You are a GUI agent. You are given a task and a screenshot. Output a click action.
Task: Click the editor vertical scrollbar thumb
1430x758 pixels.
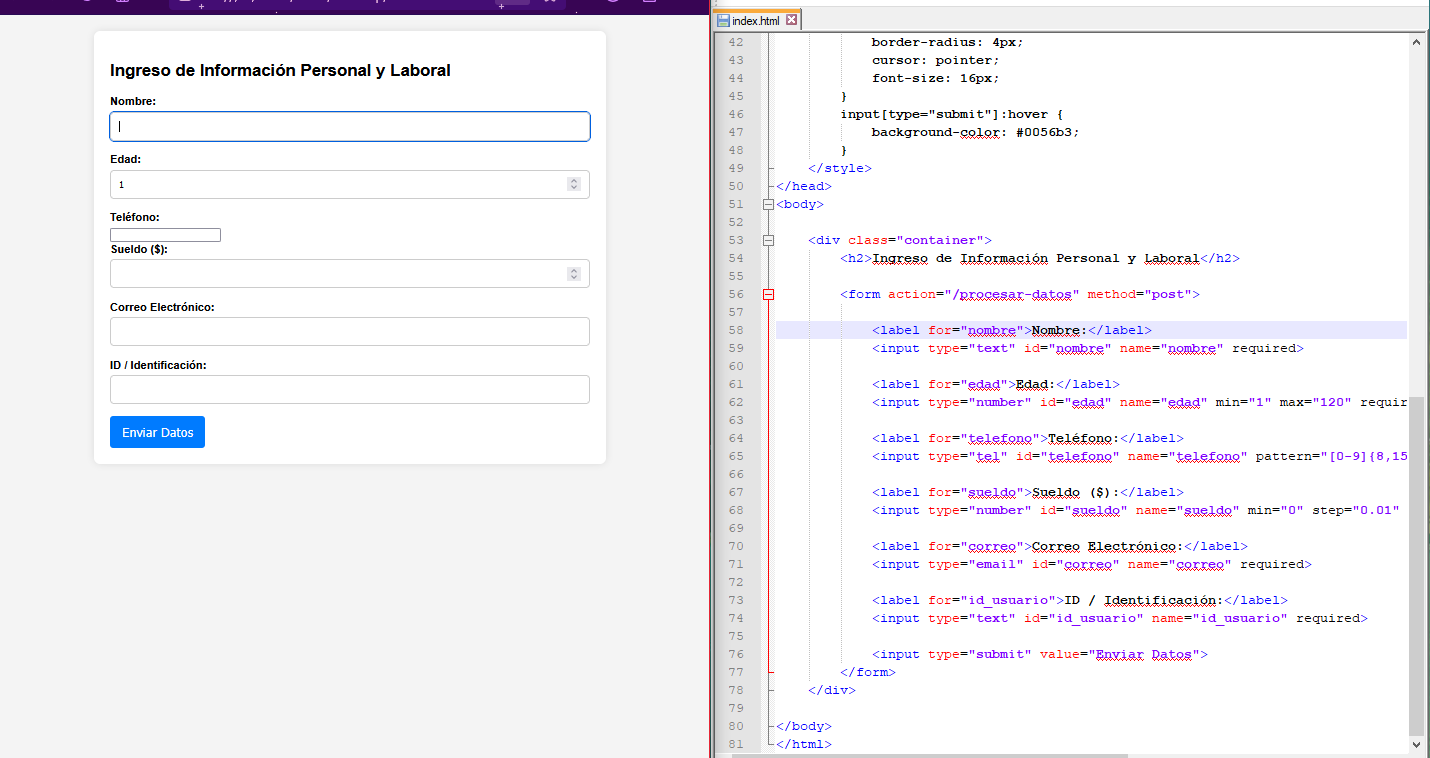(x=1416, y=565)
